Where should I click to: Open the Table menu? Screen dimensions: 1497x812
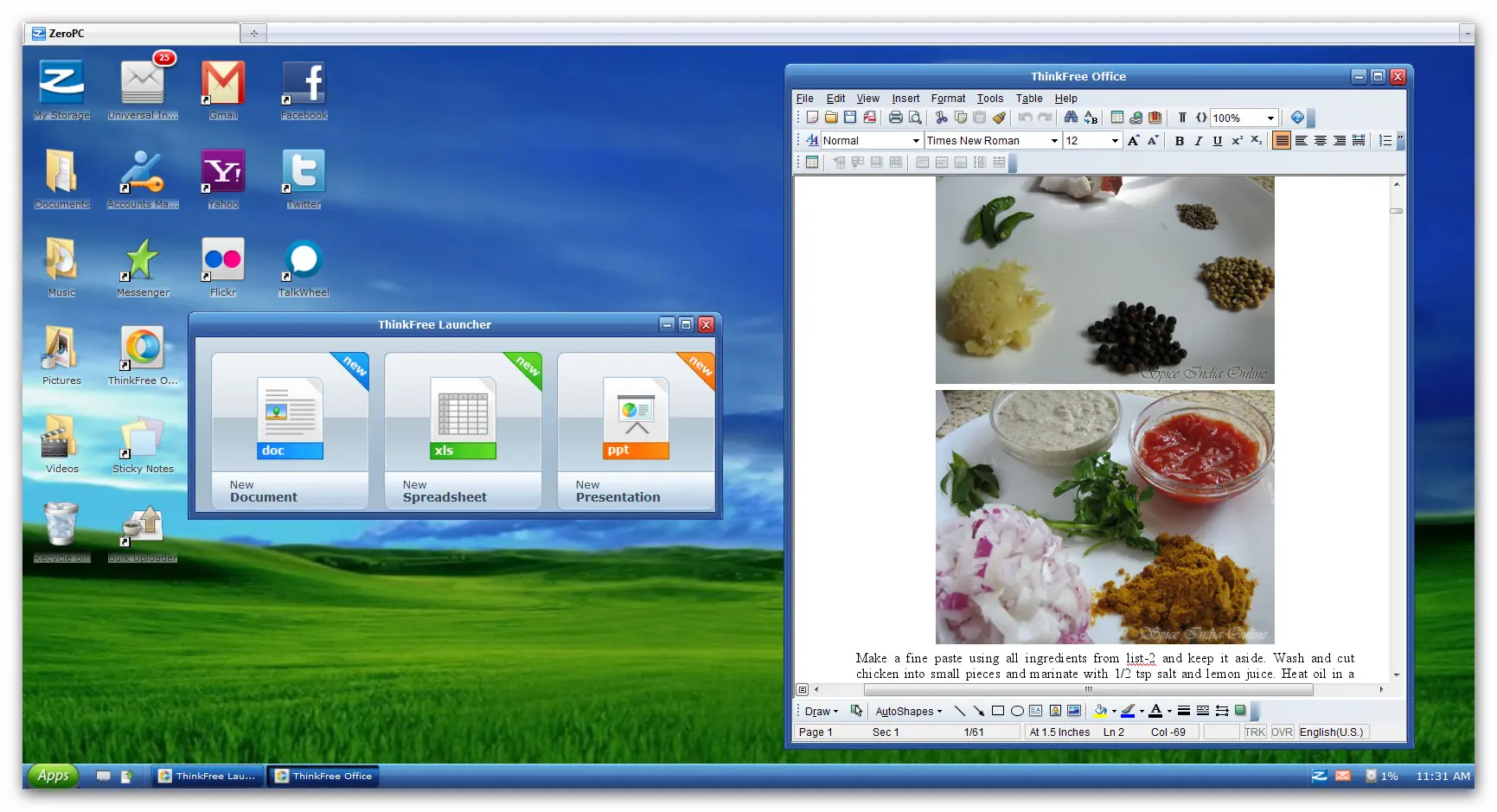1029,99
